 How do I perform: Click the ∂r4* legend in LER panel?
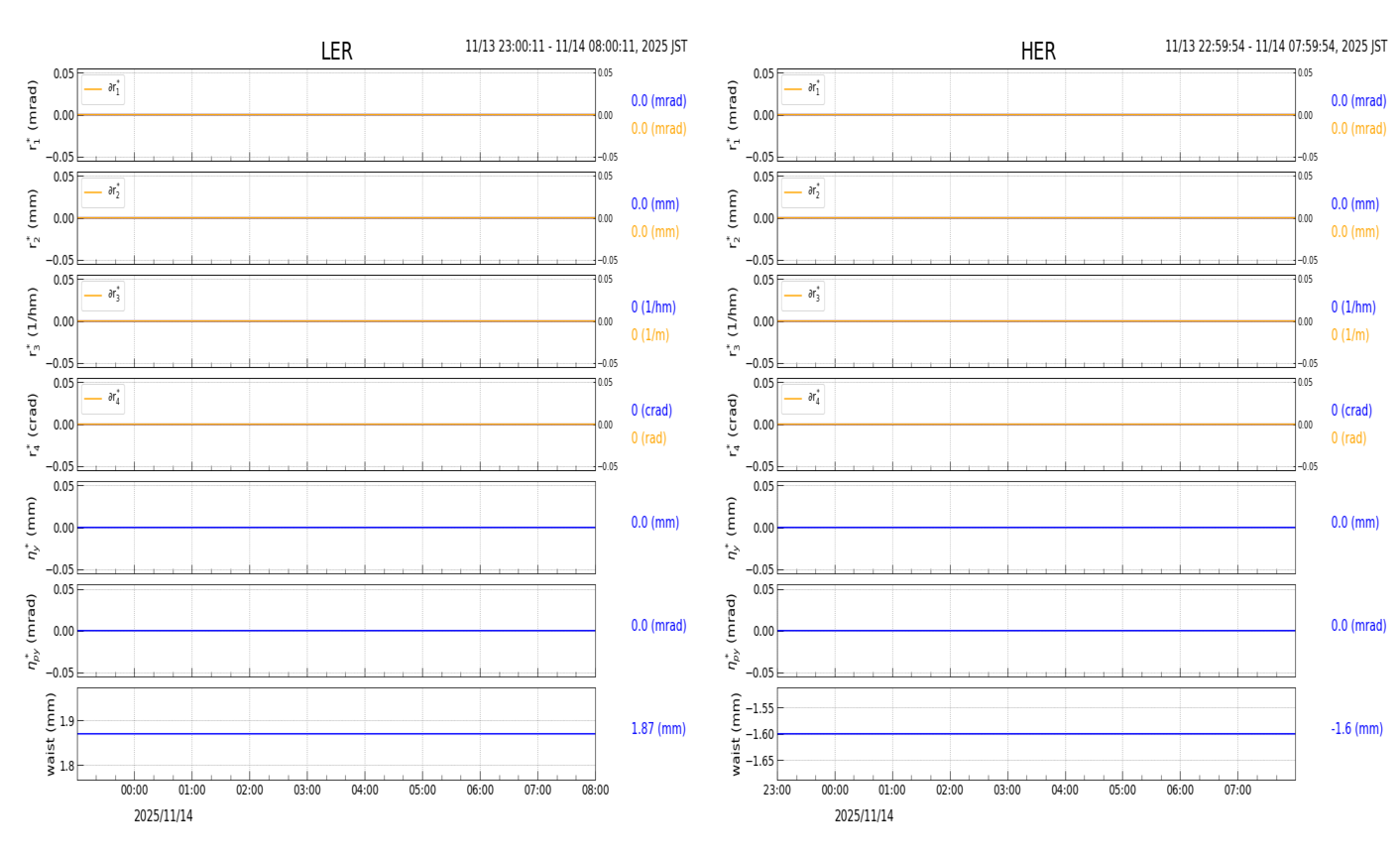coord(103,399)
